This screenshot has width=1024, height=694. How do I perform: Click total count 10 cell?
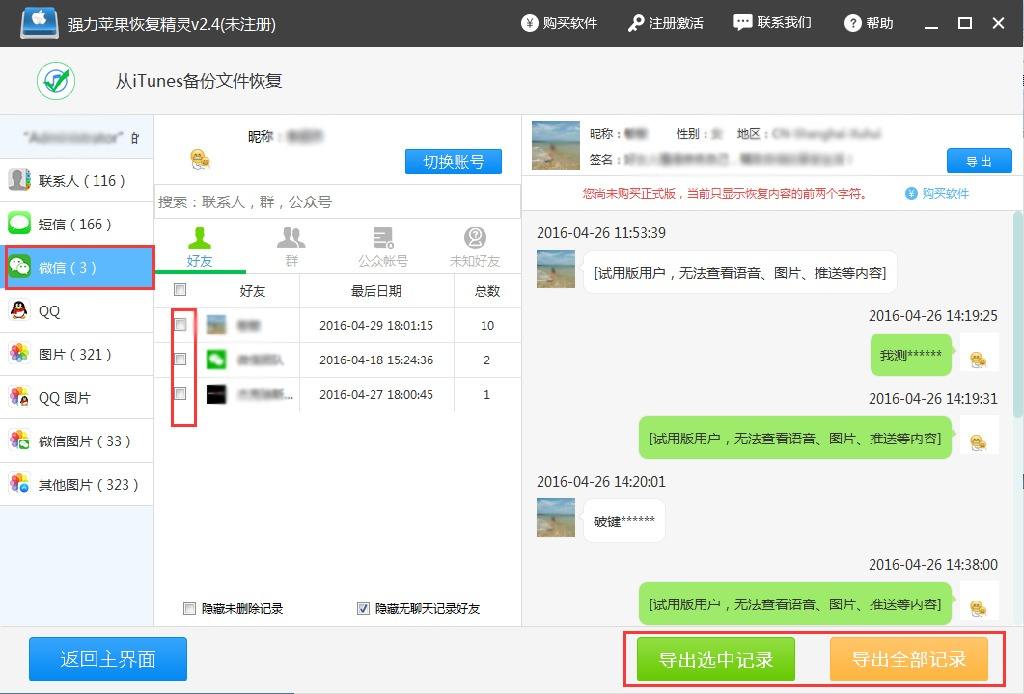coord(487,325)
